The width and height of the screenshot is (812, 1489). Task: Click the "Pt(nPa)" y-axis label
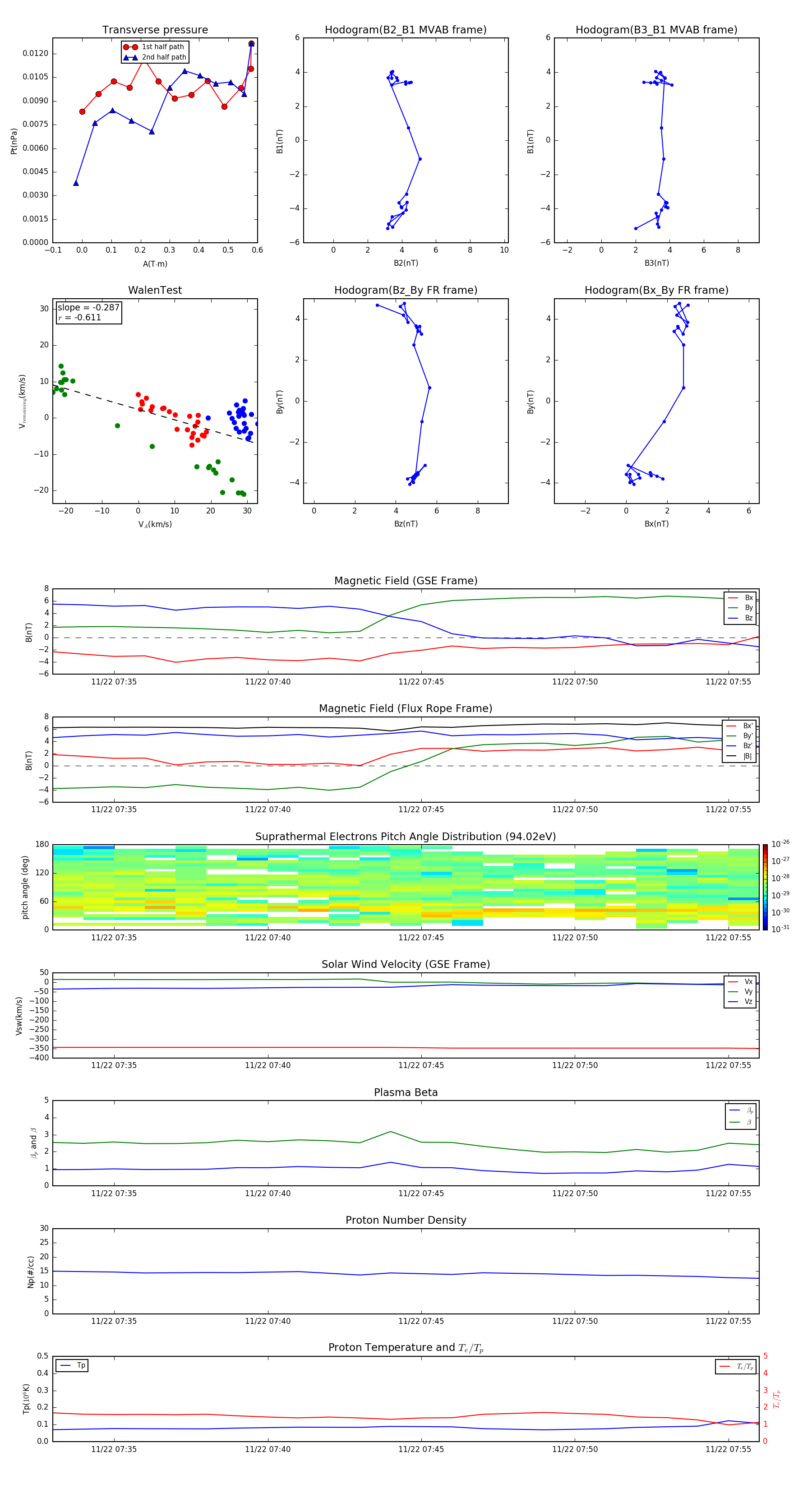(x=14, y=140)
